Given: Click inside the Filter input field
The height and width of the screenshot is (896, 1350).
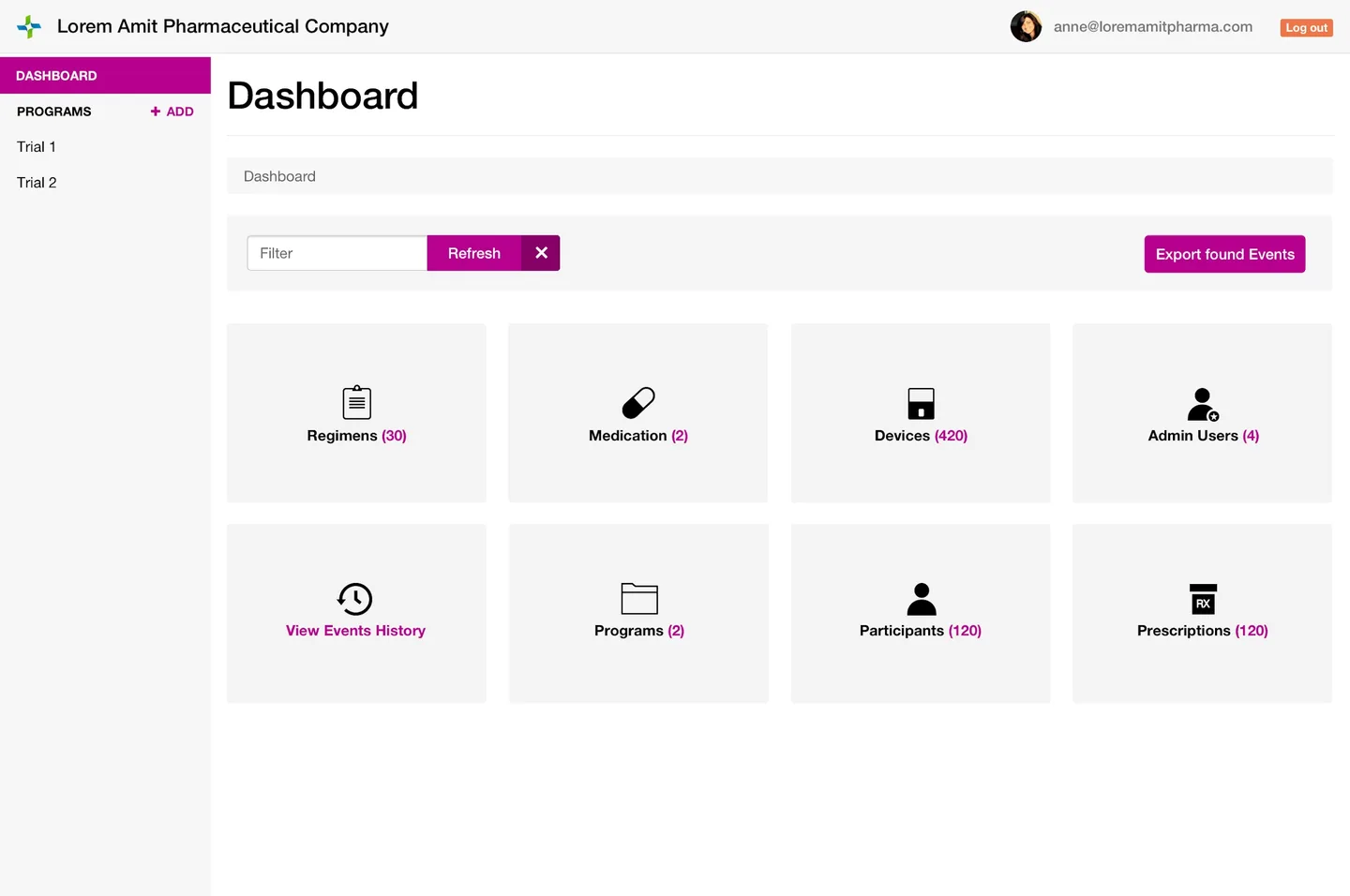Looking at the screenshot, I should pos(337,252).
